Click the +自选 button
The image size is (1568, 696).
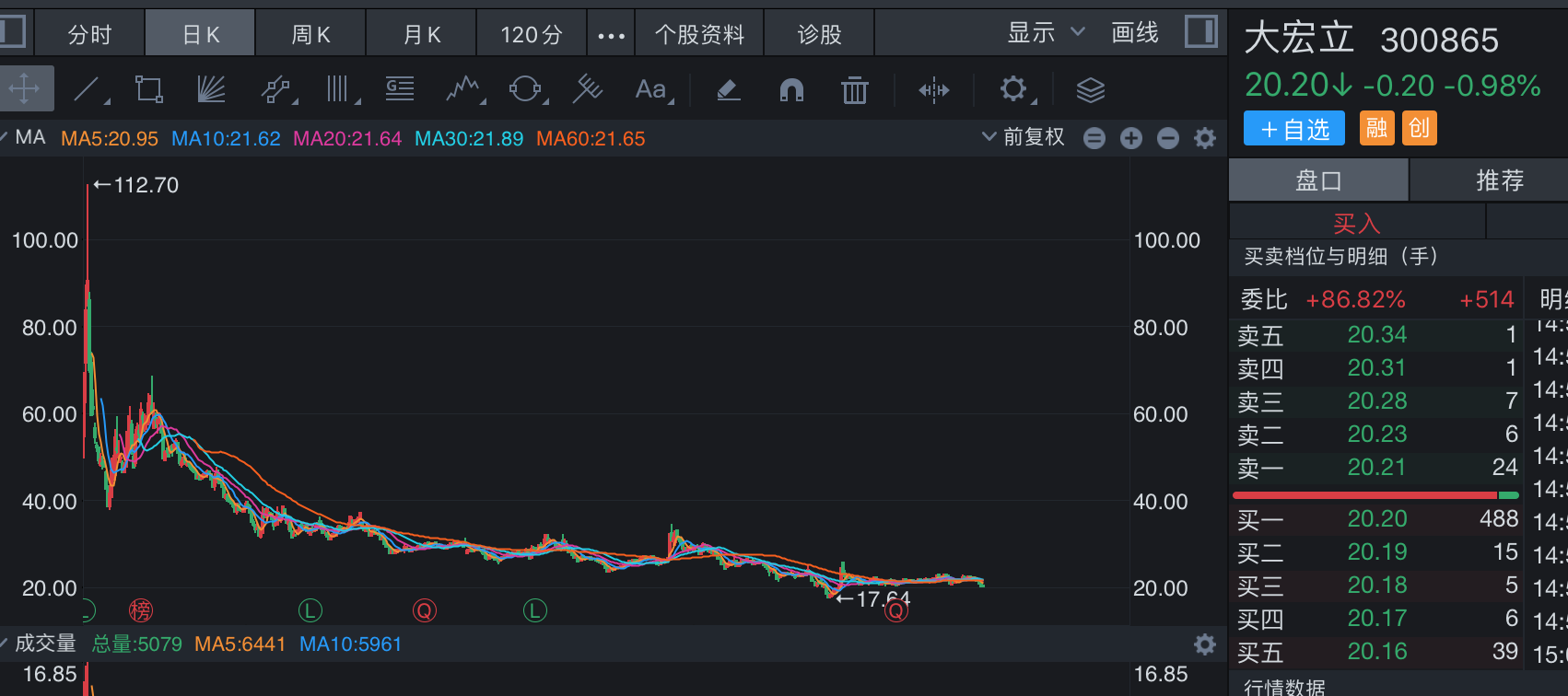[x=1294, y=129]
